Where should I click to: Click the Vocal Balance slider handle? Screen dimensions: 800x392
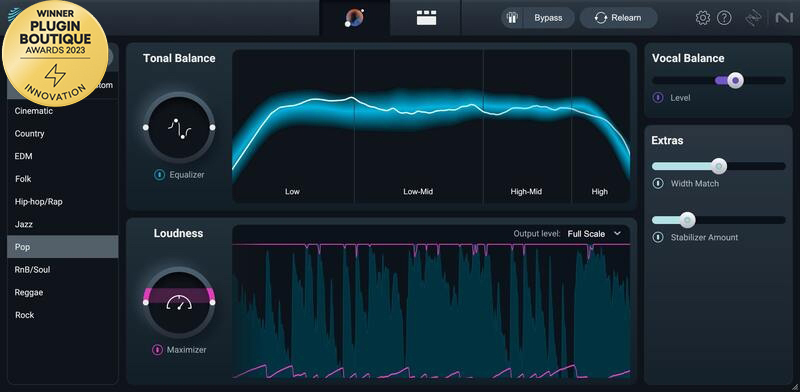(735, 80)
